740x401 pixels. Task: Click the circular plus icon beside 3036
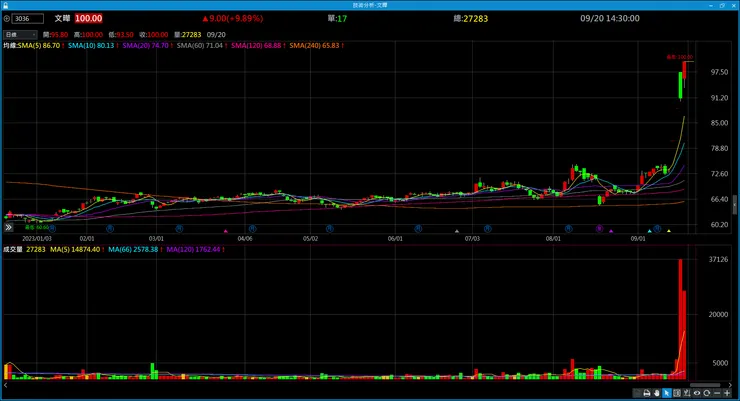[x=7, y=18]
